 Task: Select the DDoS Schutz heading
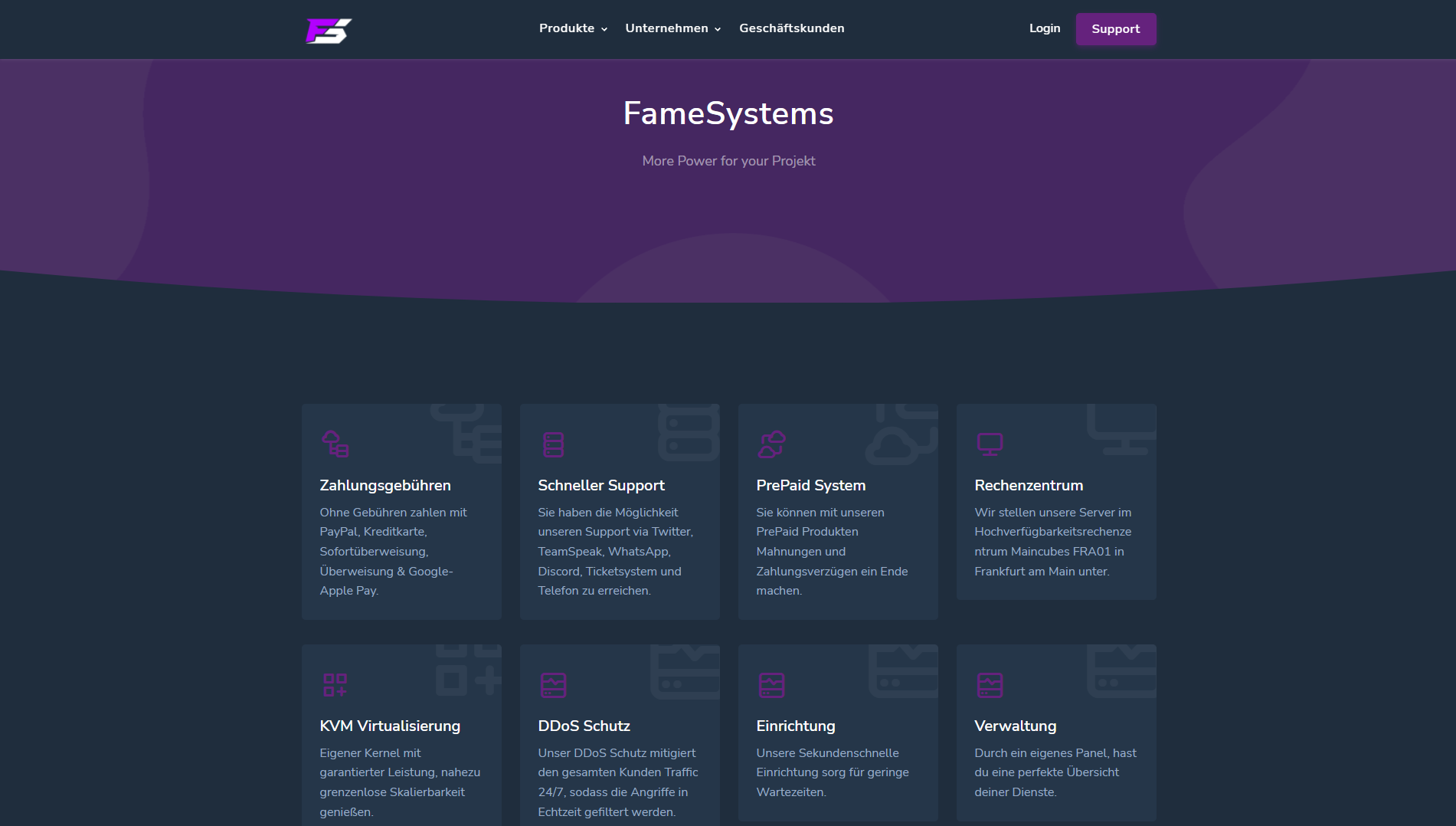coord(584,726)
